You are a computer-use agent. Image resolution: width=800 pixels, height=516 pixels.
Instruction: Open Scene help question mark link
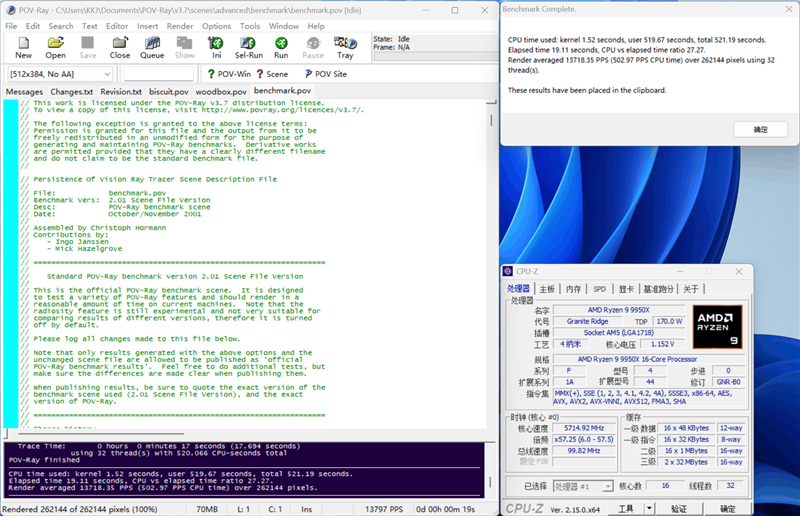point(272,74)
